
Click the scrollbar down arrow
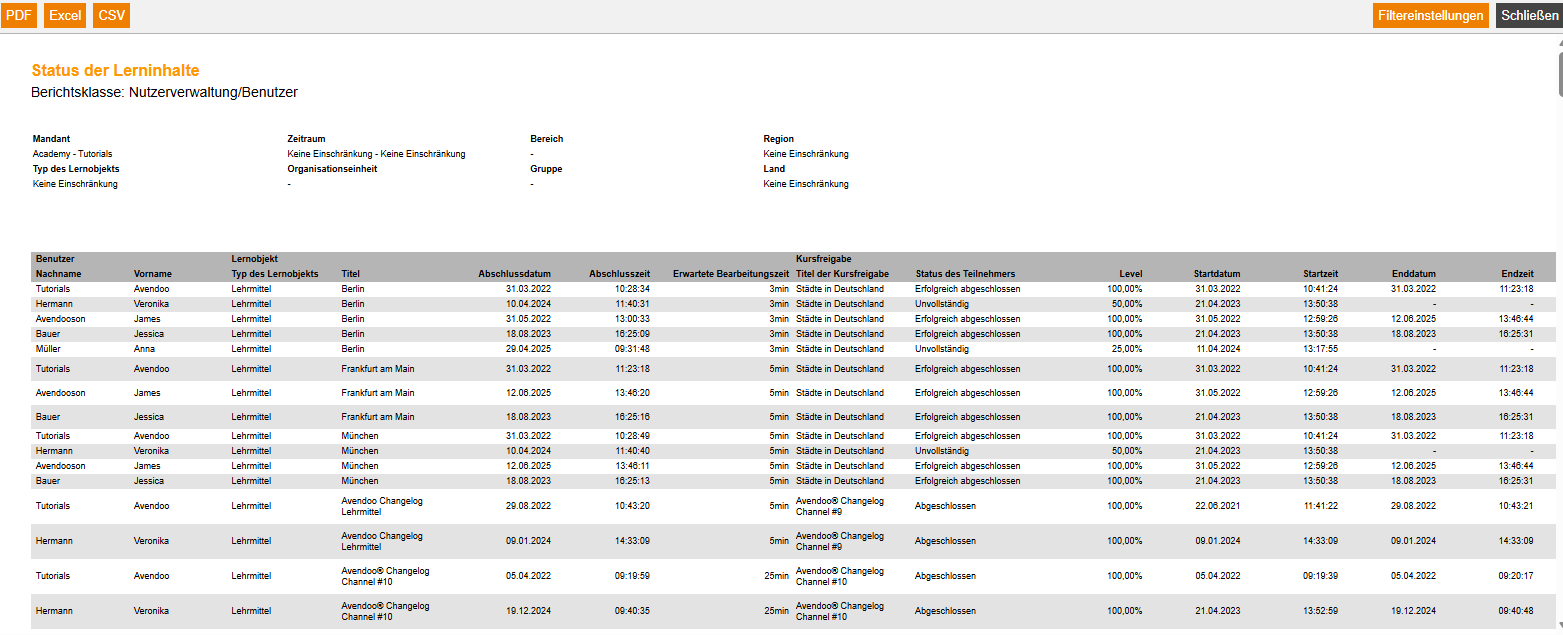pyautogui.click(x=1557, y=628)
